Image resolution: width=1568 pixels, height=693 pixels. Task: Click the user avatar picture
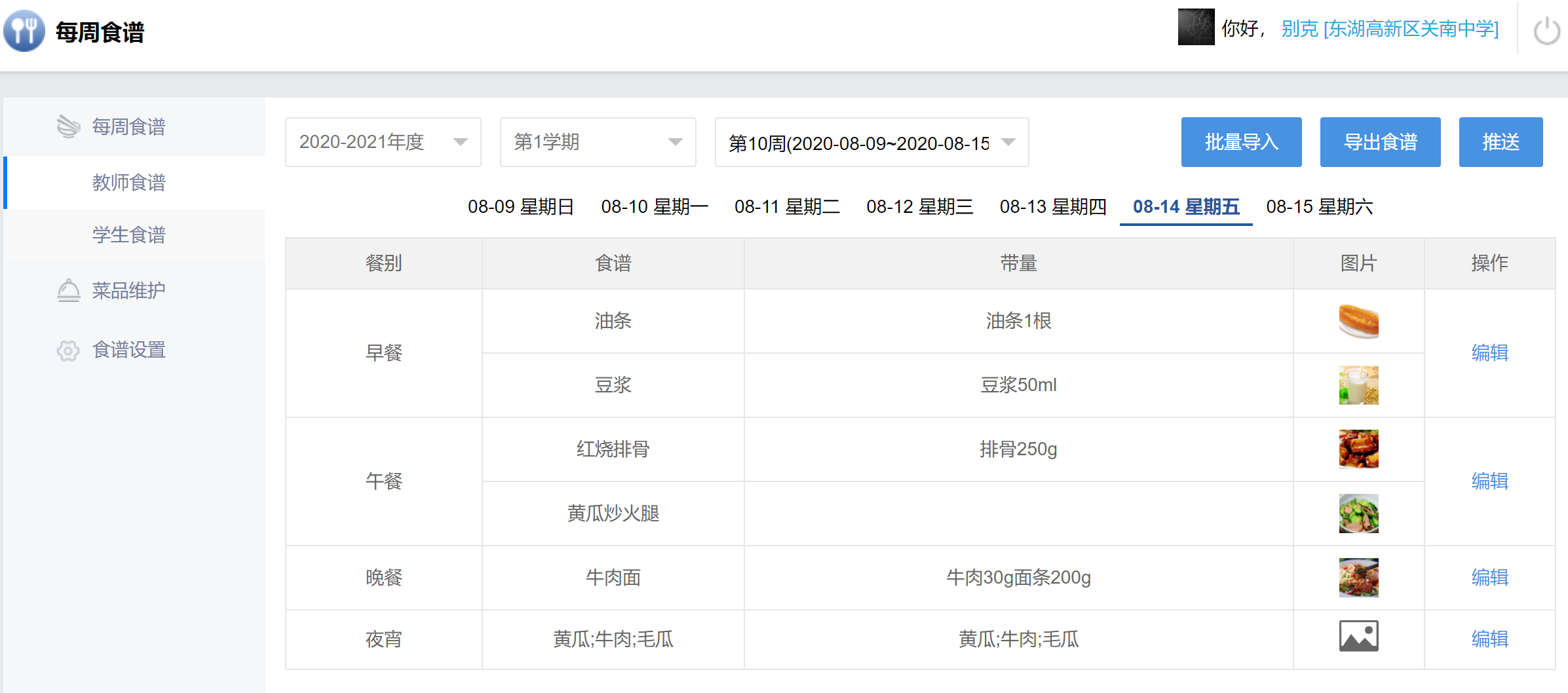(x=1196, y=28)
